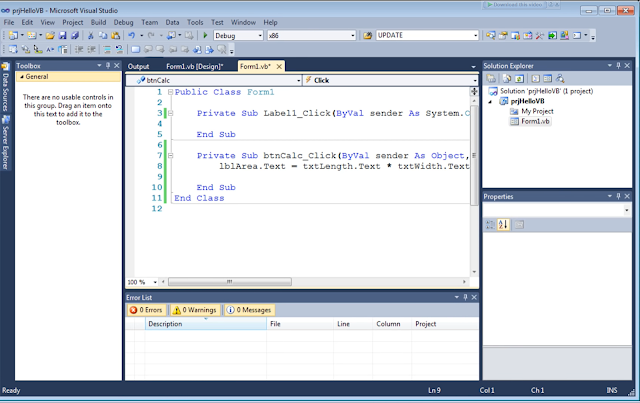Toggle auto-hide pin on Solution Explorer
Viewport: 640px width, 403px height.
(618, 65)
